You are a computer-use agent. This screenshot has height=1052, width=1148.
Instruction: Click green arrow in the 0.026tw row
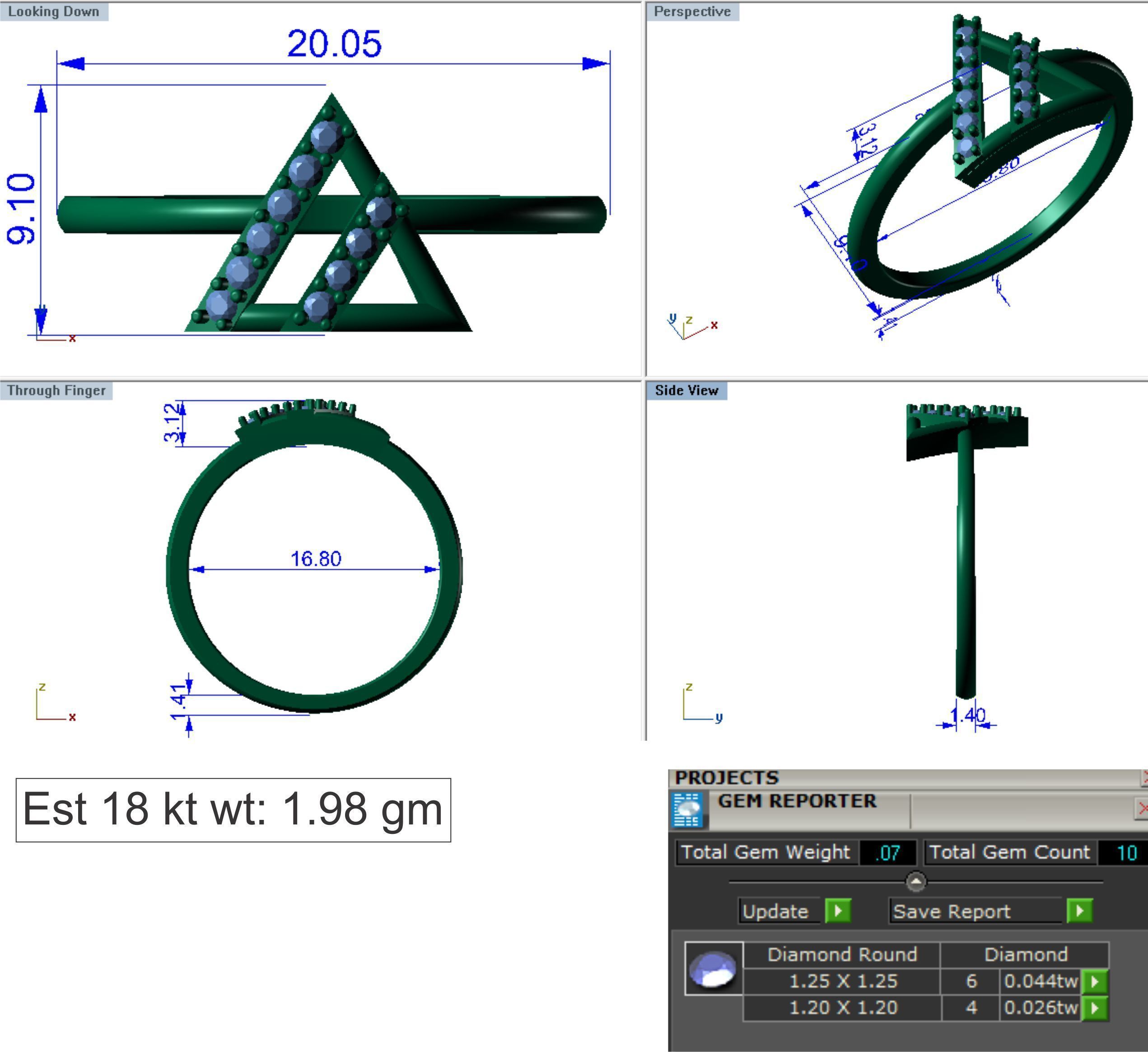tap(1094, 1008)
